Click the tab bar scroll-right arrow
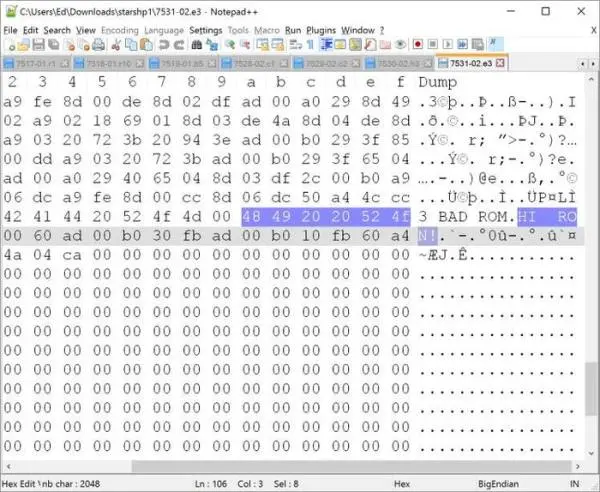The image size is (600, 492). 593,64
